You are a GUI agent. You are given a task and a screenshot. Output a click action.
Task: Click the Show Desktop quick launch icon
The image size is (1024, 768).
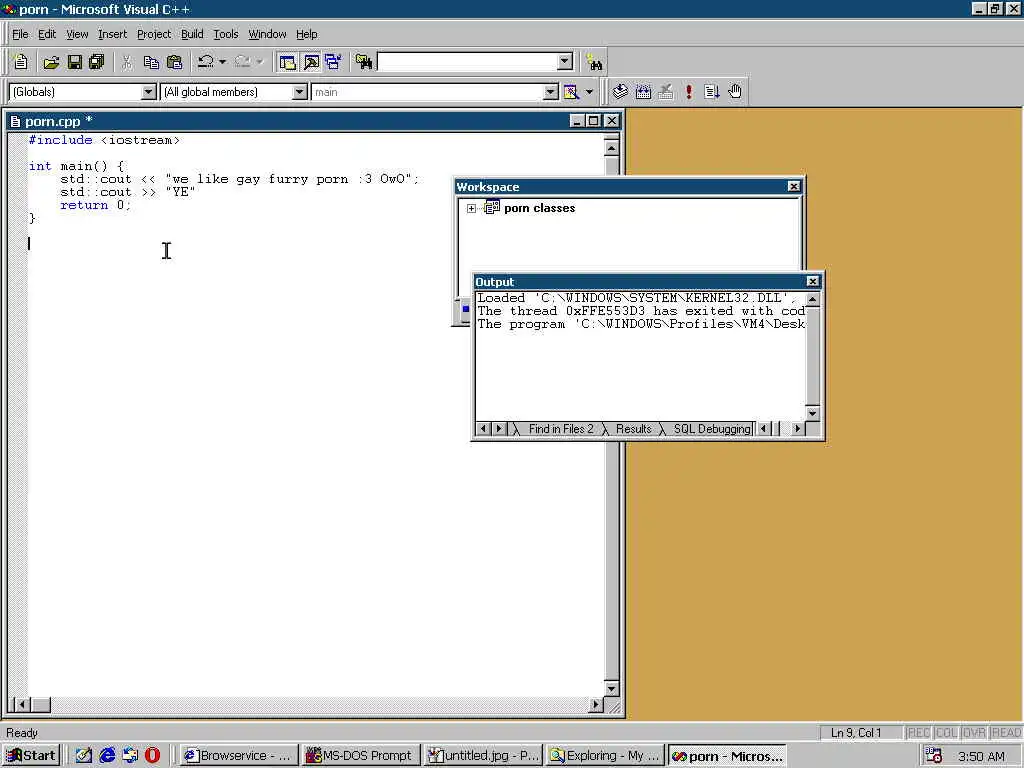coord(84,756)
